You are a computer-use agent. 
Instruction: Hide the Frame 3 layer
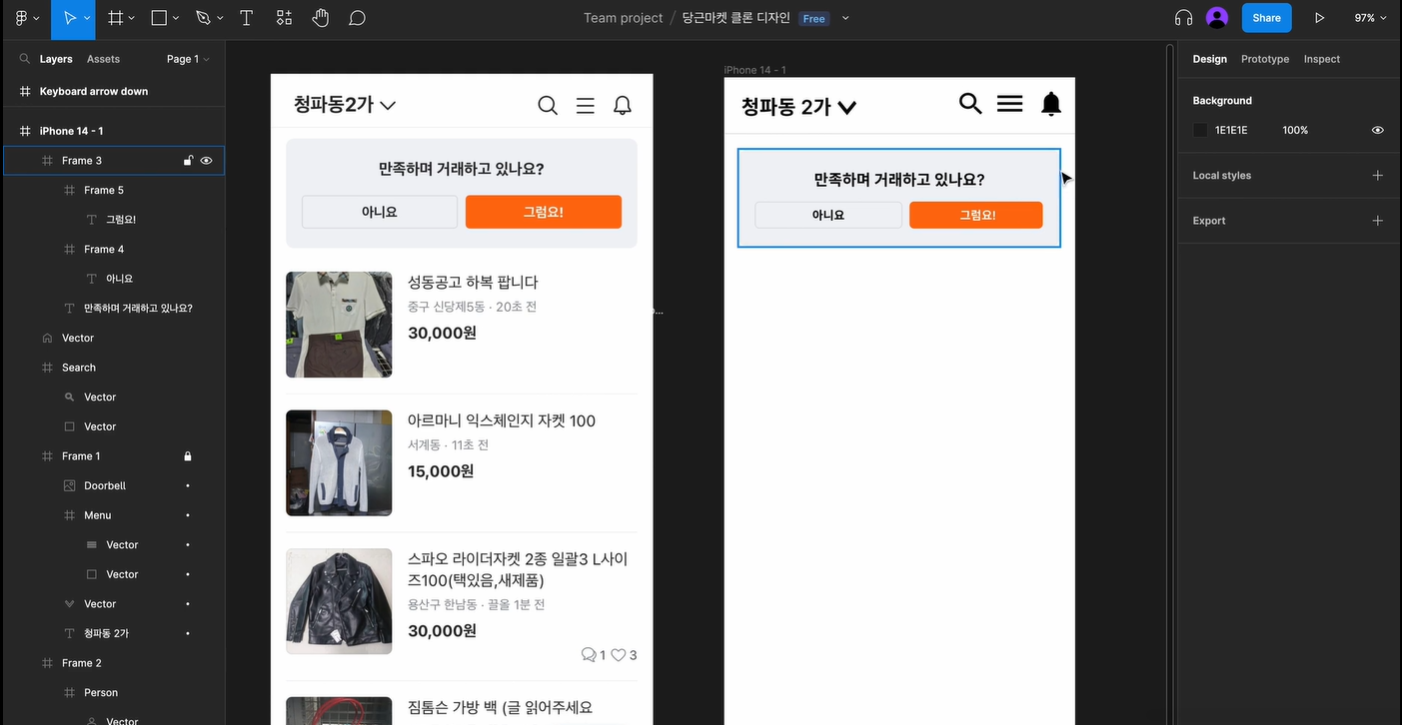pyautogui.click(x=206, y=160)
